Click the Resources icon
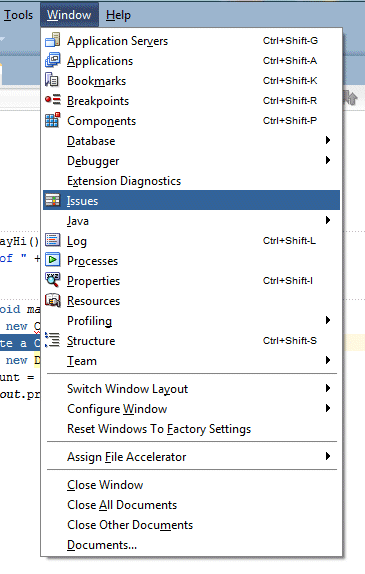This screenshot has height=574, width=365. tap(53, 300)
